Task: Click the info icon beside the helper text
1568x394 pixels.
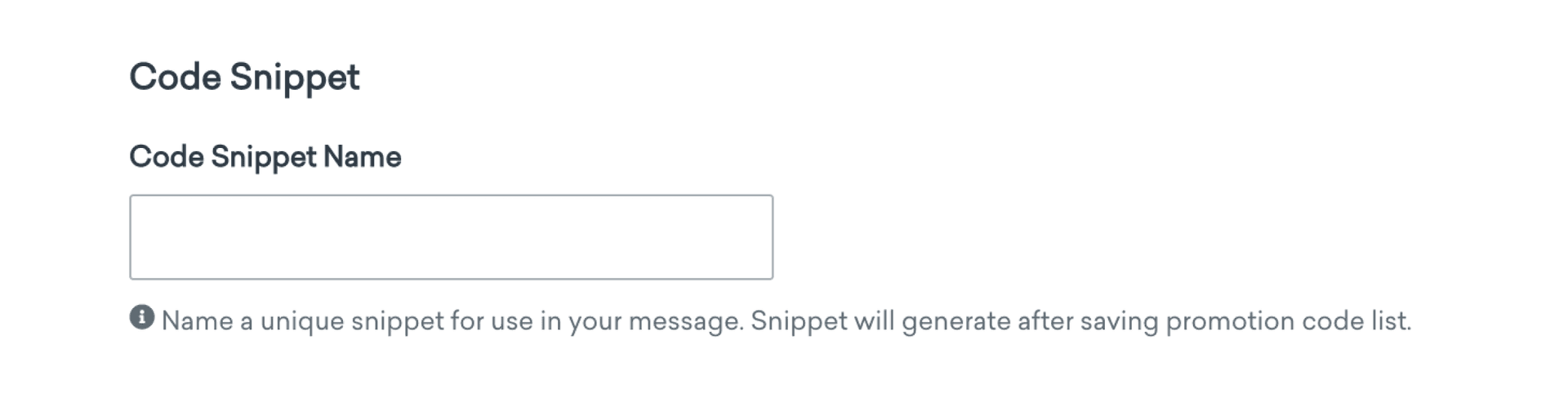Action: [141, 317]
